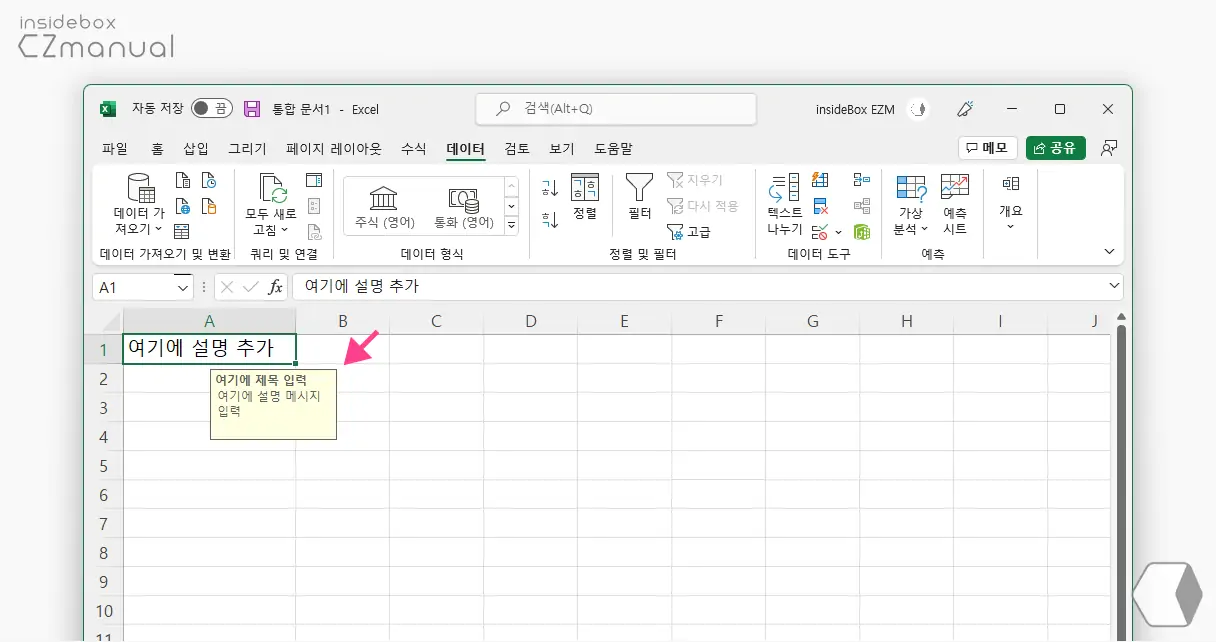1216x642 pixels.
Task: Expand the data types gallery More arrow
Action: [511, 226]
